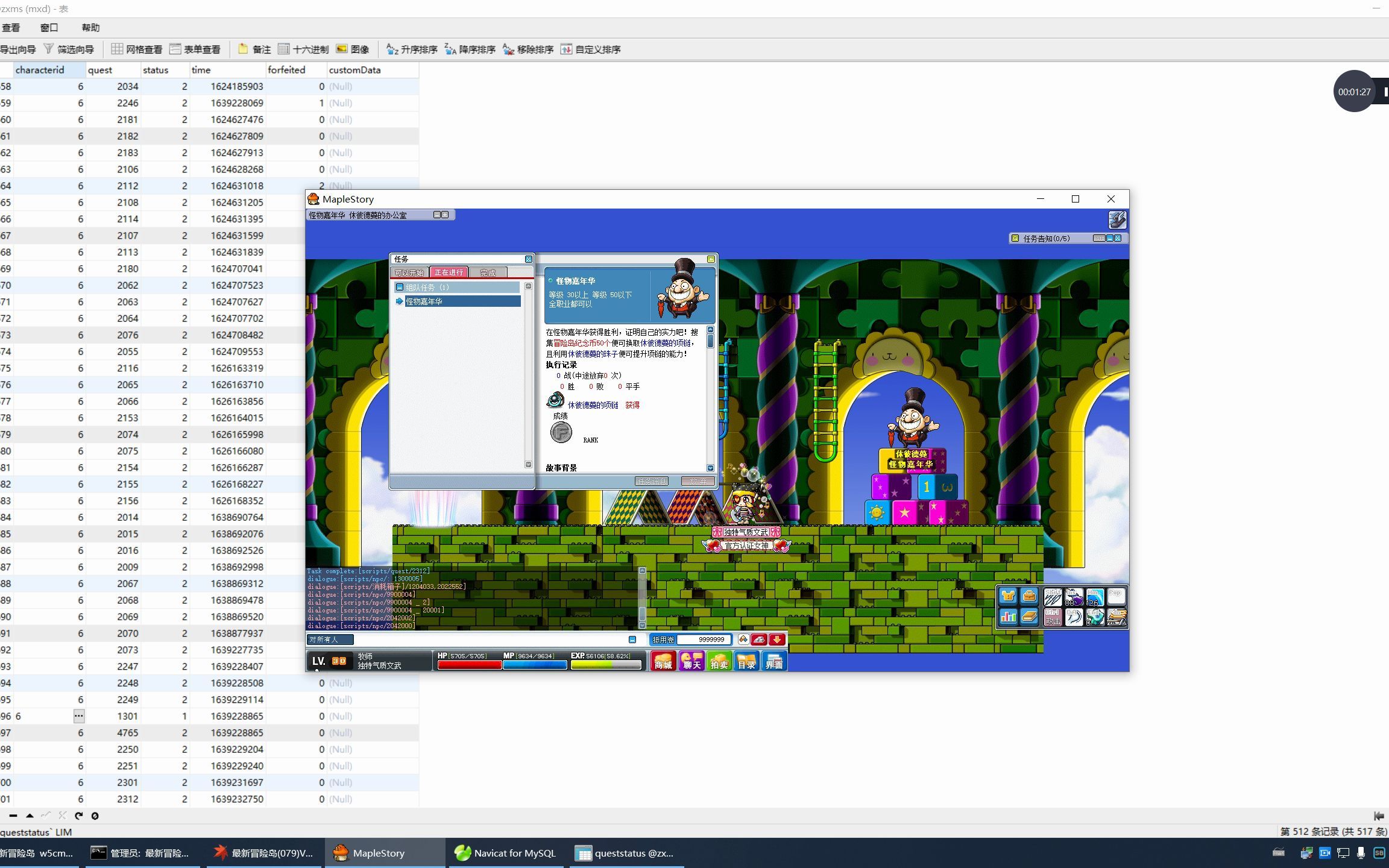
Task: Click the chat text input field
Action: 491,640
